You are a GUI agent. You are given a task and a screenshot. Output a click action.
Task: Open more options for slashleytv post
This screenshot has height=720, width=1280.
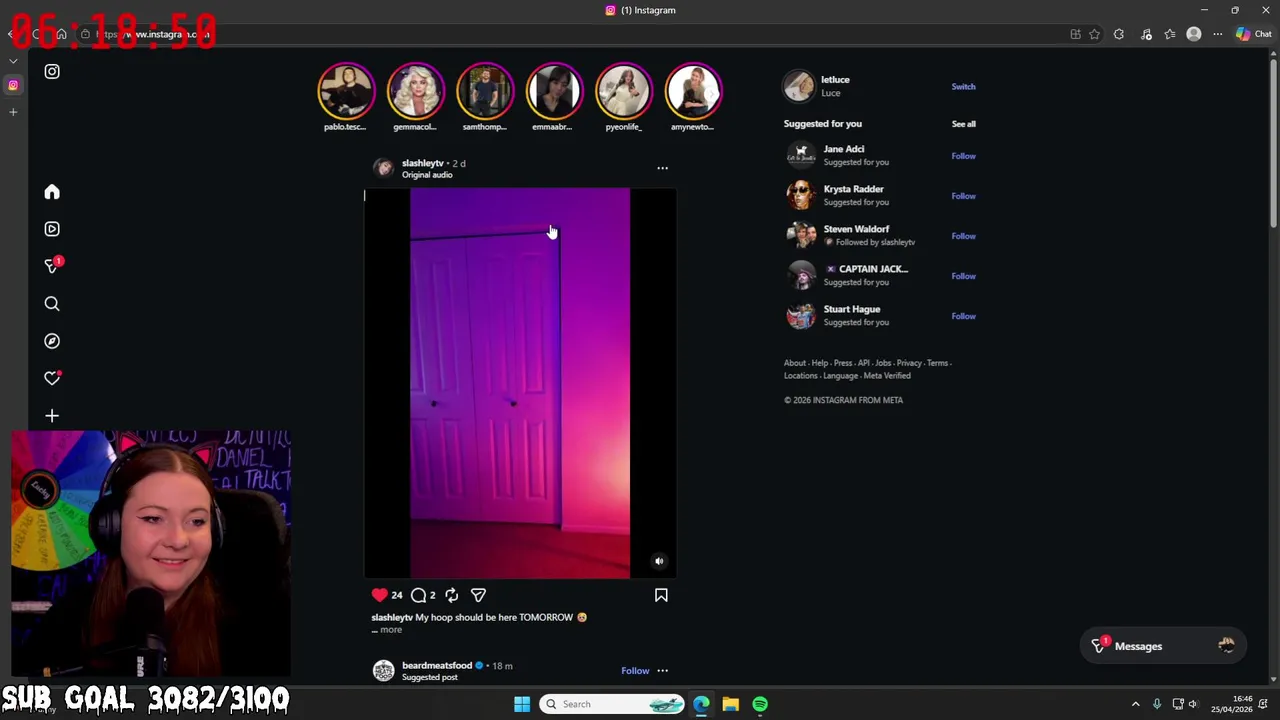662,168
